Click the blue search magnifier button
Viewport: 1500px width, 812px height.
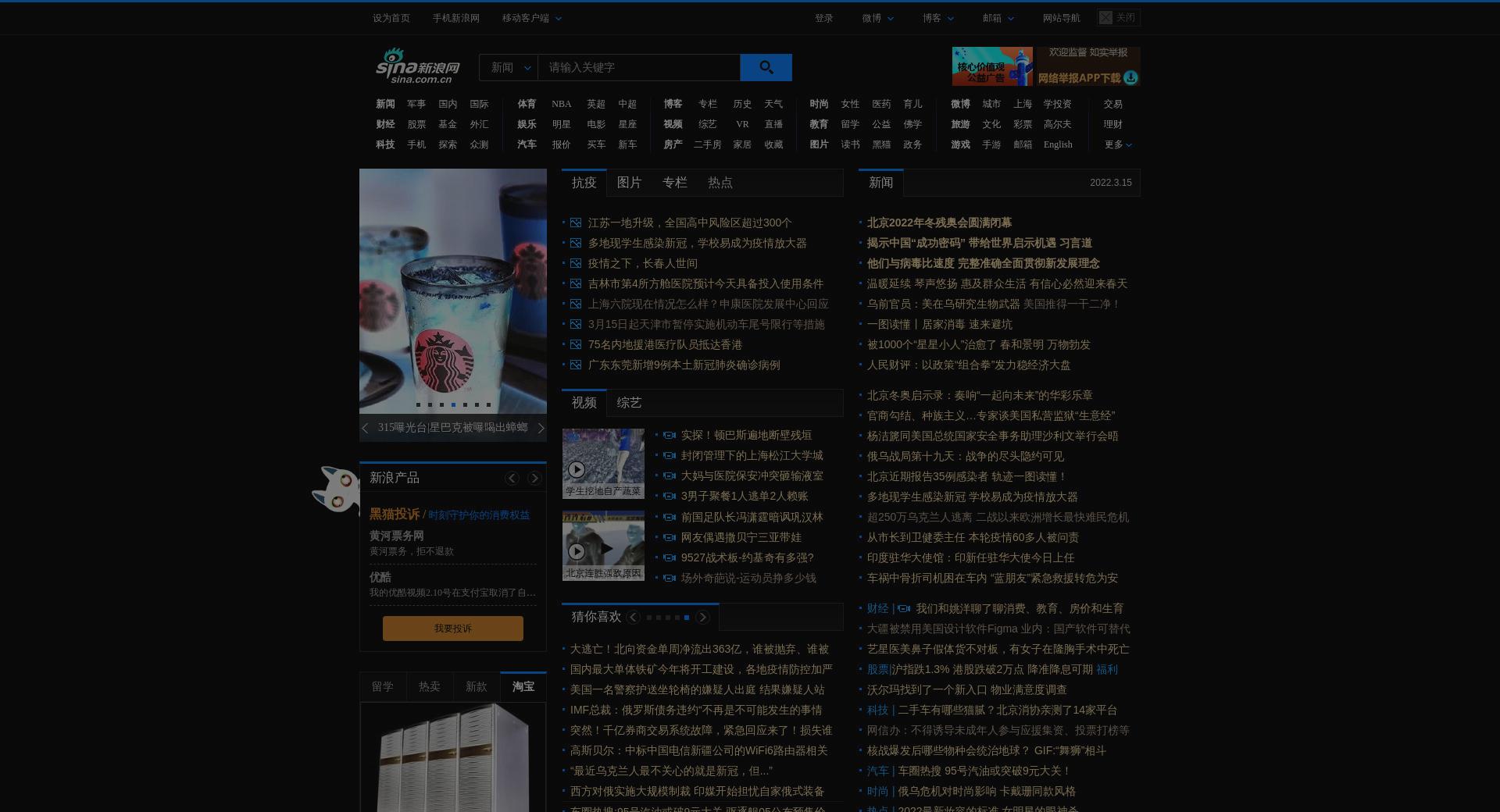pyautogui.click(x=766, y=68)
